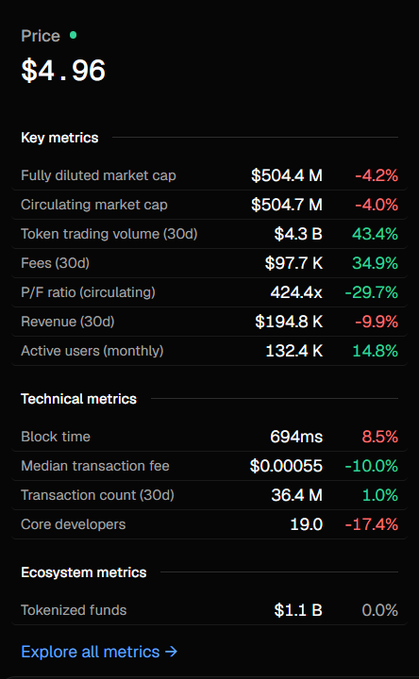This screenshot has width=419, height=679.
Task: Open Token trading volume (30d) row label
Action: (x=109, y=234)
